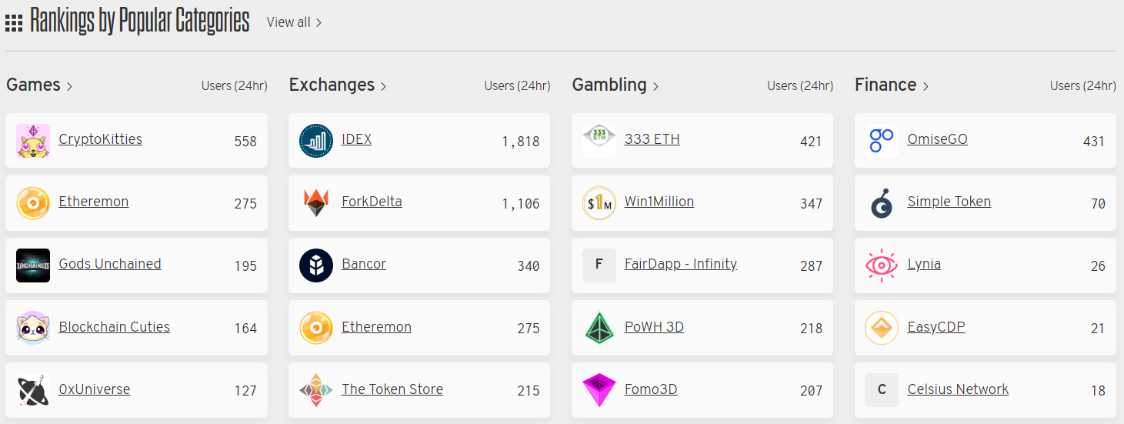Click The Token Store link
The height and width of the screenshot is (424, 1124).
392,389
